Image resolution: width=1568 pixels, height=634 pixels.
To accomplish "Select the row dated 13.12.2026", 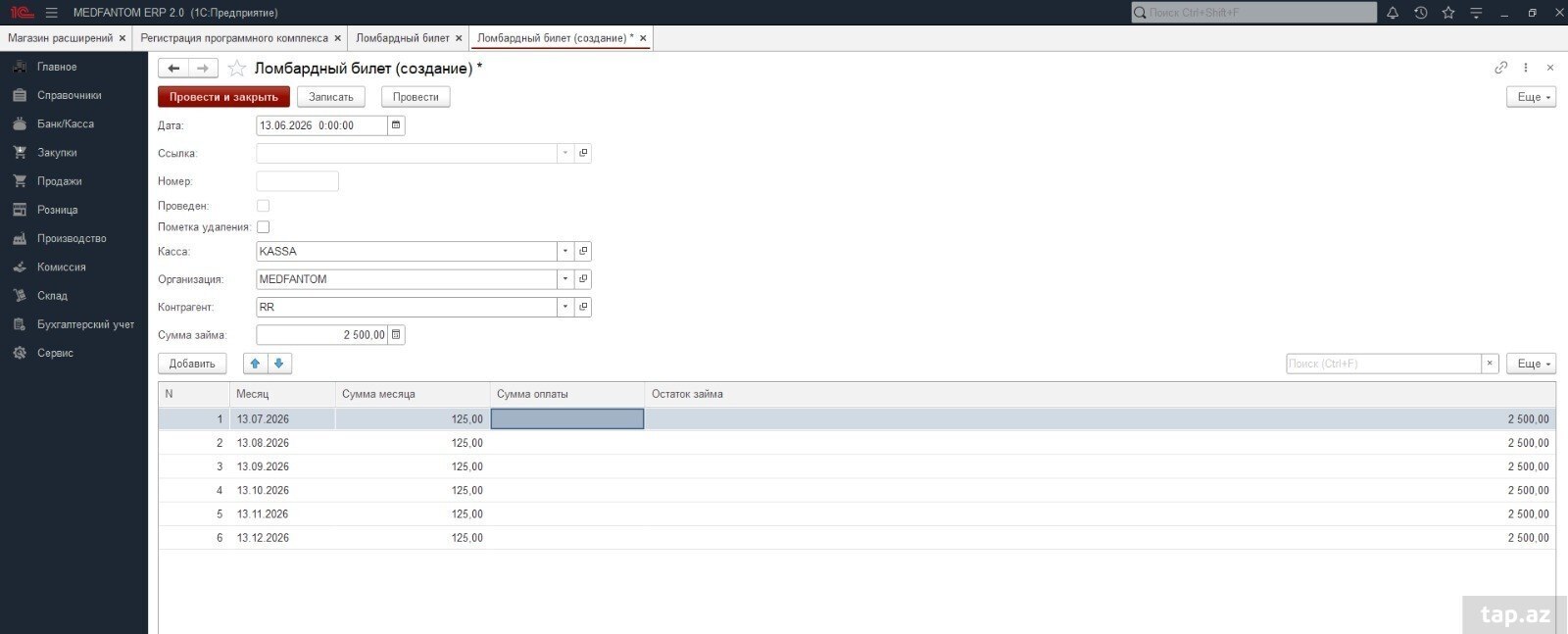I will pos(857,538).
